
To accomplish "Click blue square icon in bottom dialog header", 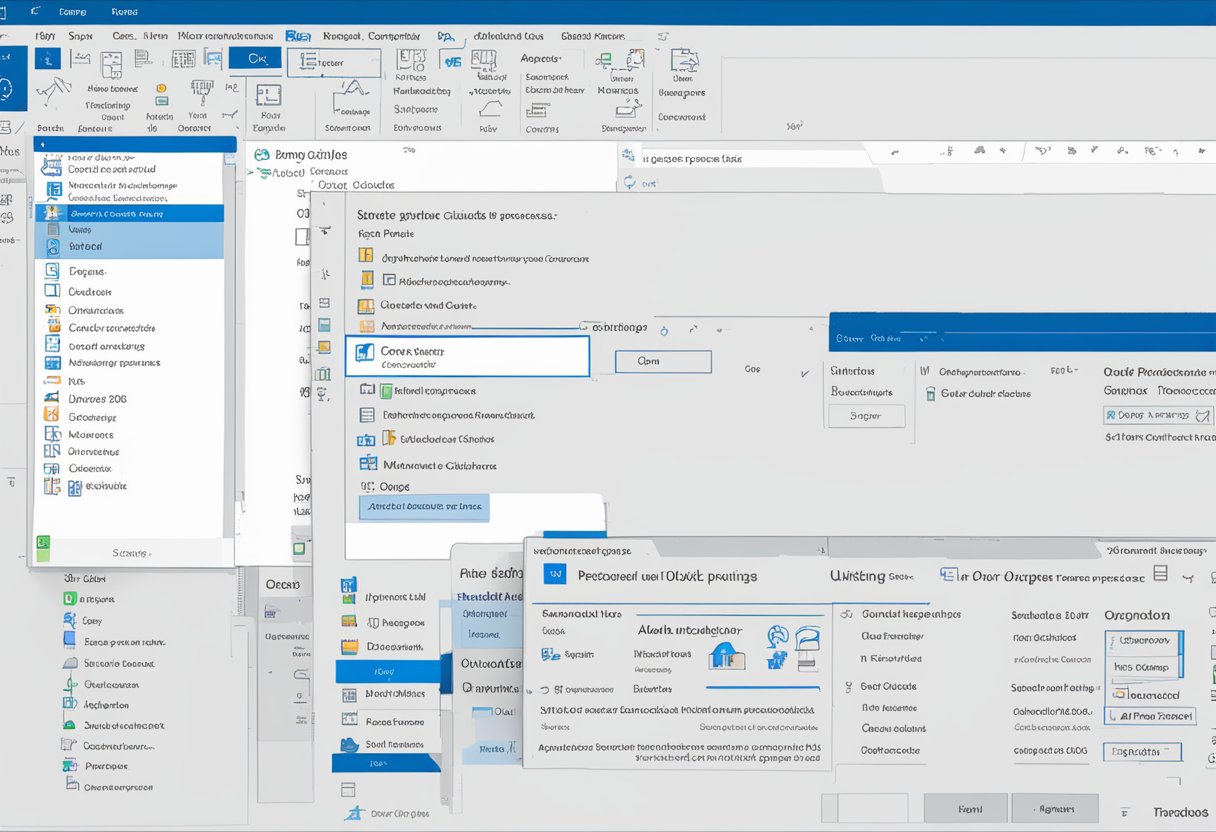I will click(x=555, y=574).
